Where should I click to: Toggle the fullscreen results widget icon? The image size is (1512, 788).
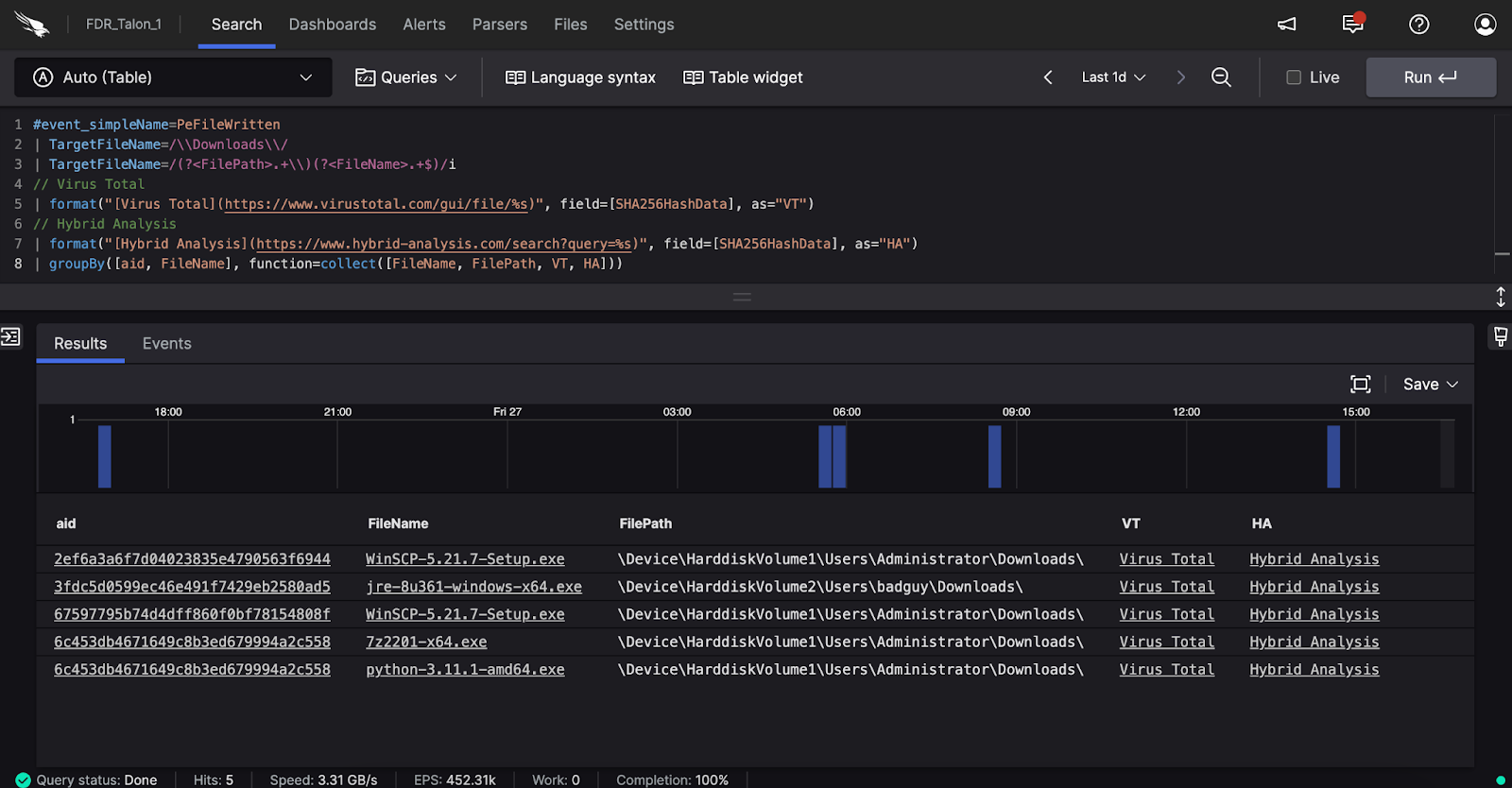click(x=1361, y=384)
